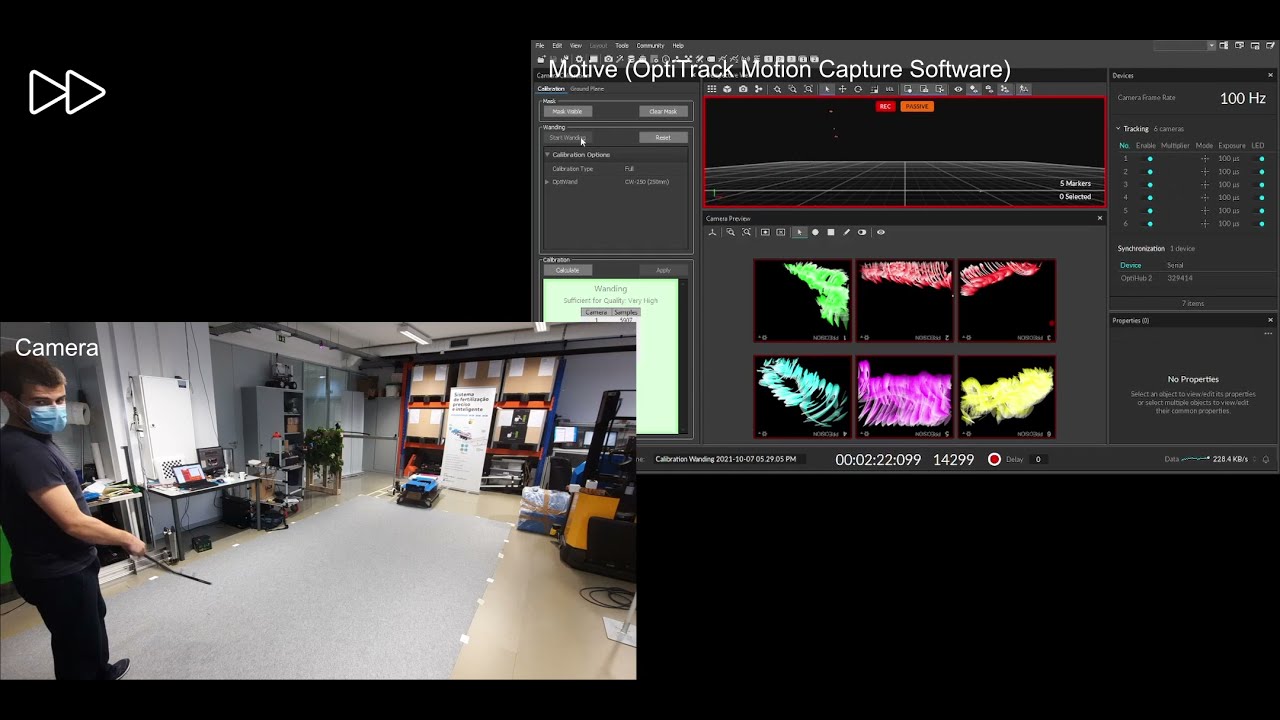Click the cube perspective view icon
The height and width of the screenshot is (720, 1280).
(727, 89)
